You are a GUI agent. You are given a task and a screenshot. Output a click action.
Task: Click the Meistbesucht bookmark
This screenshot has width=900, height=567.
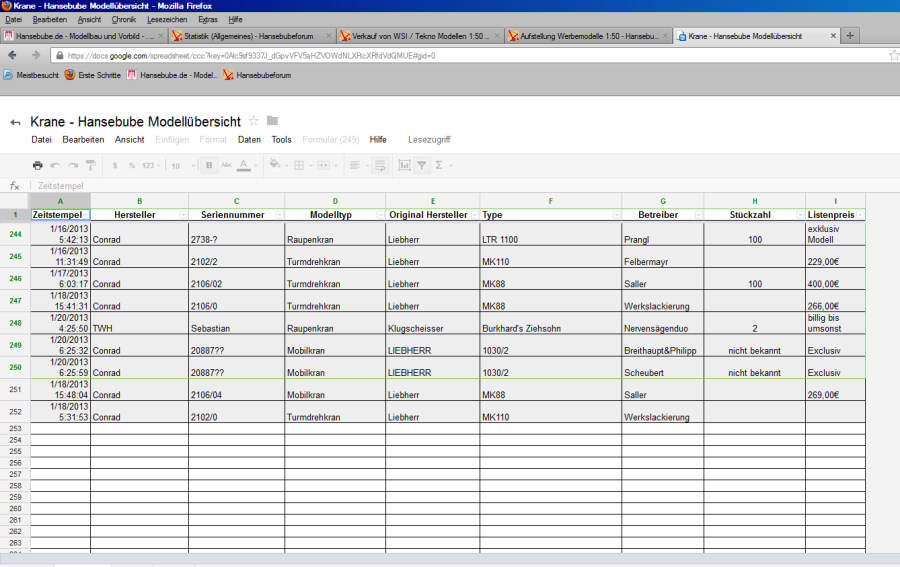(32, 75)
